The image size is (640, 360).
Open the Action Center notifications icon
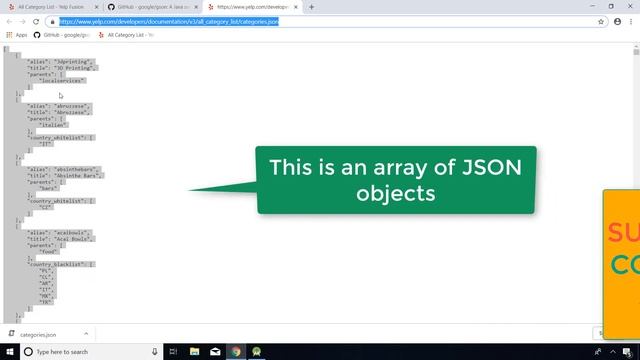point(628,352)
